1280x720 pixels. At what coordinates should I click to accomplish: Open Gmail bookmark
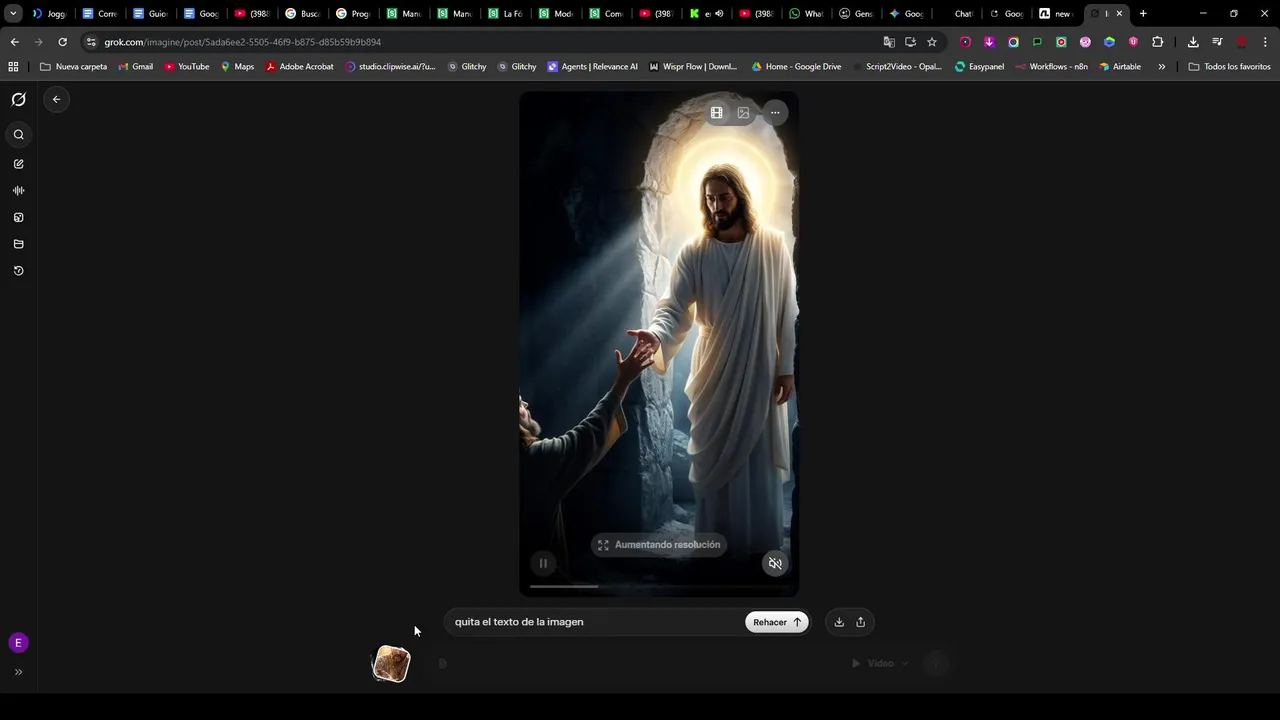pyautogui.click(x=135, y=67)
